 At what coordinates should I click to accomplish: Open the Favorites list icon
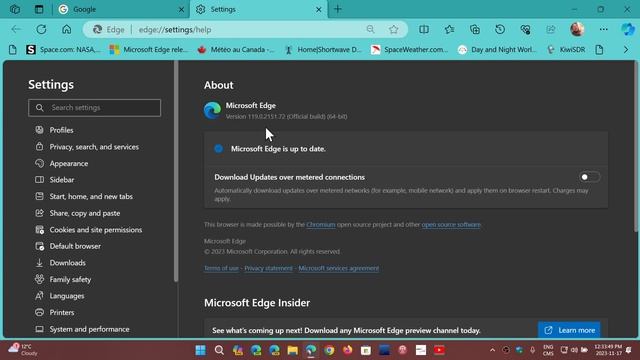tap(449, 29)
